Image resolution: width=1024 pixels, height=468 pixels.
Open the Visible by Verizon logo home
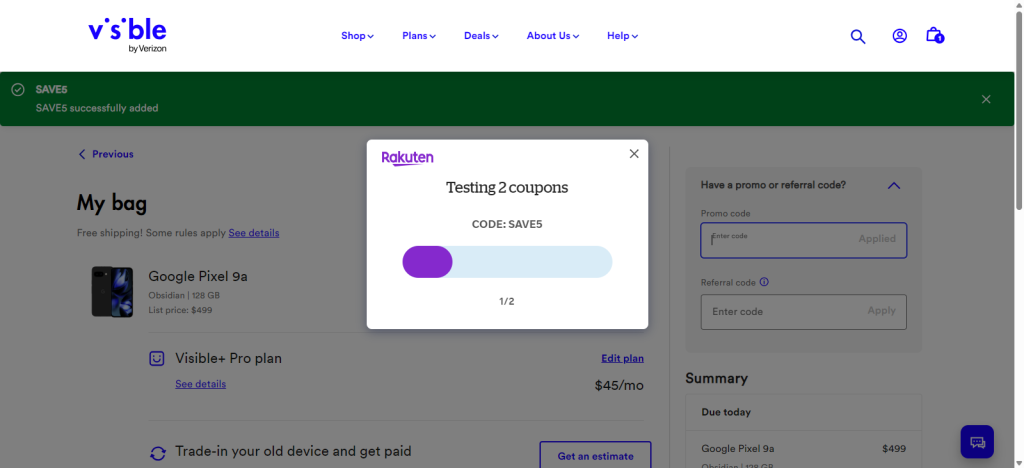tap(127, 35)
